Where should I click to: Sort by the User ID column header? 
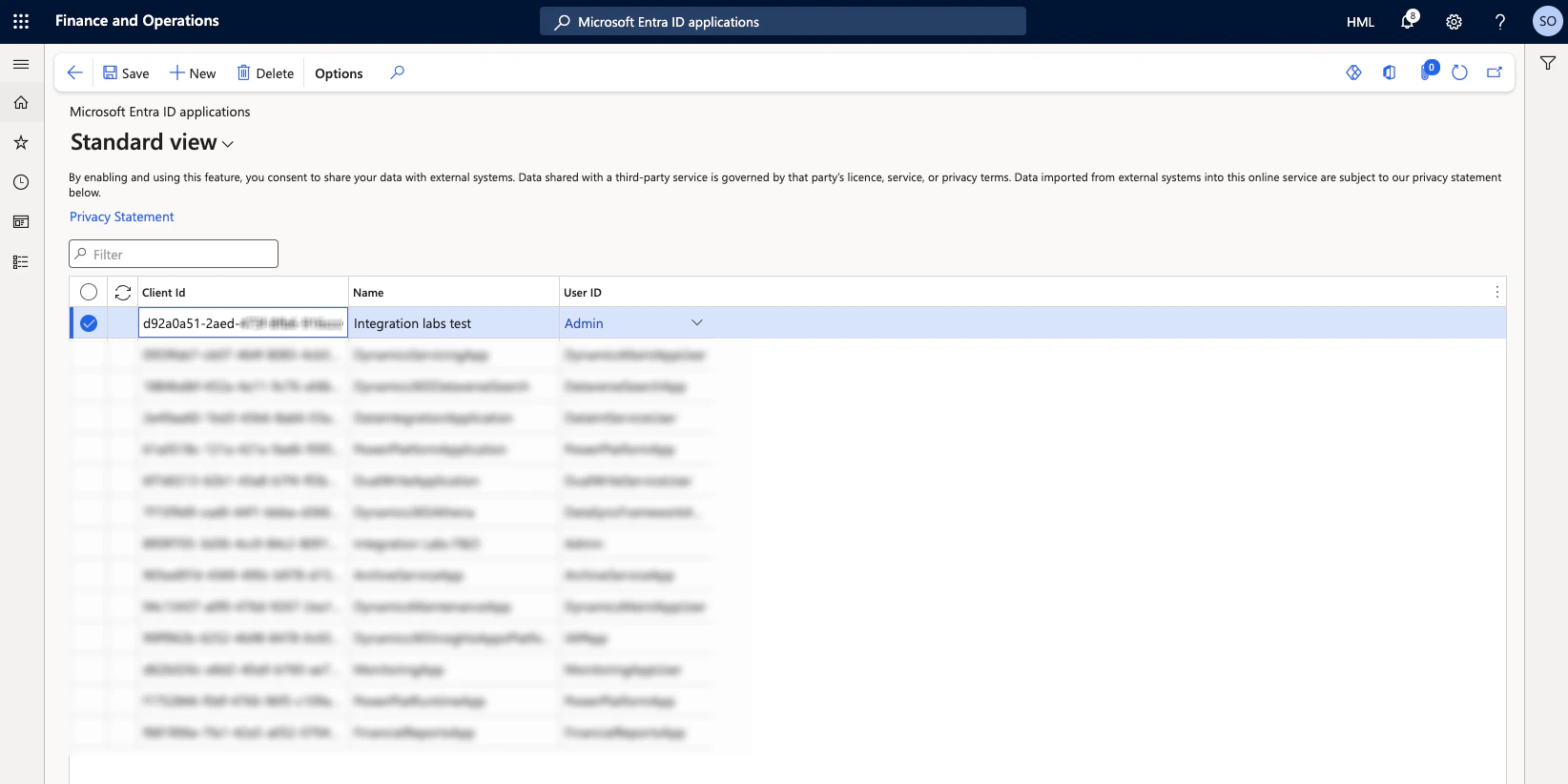click(636, 293)
